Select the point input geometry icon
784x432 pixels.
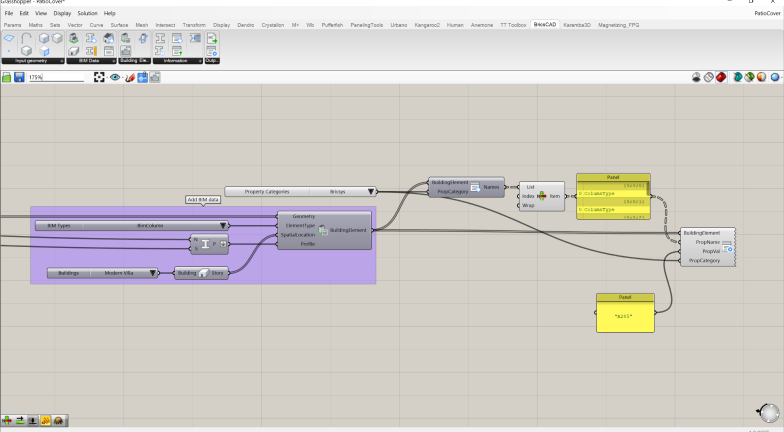coord(9,50)
